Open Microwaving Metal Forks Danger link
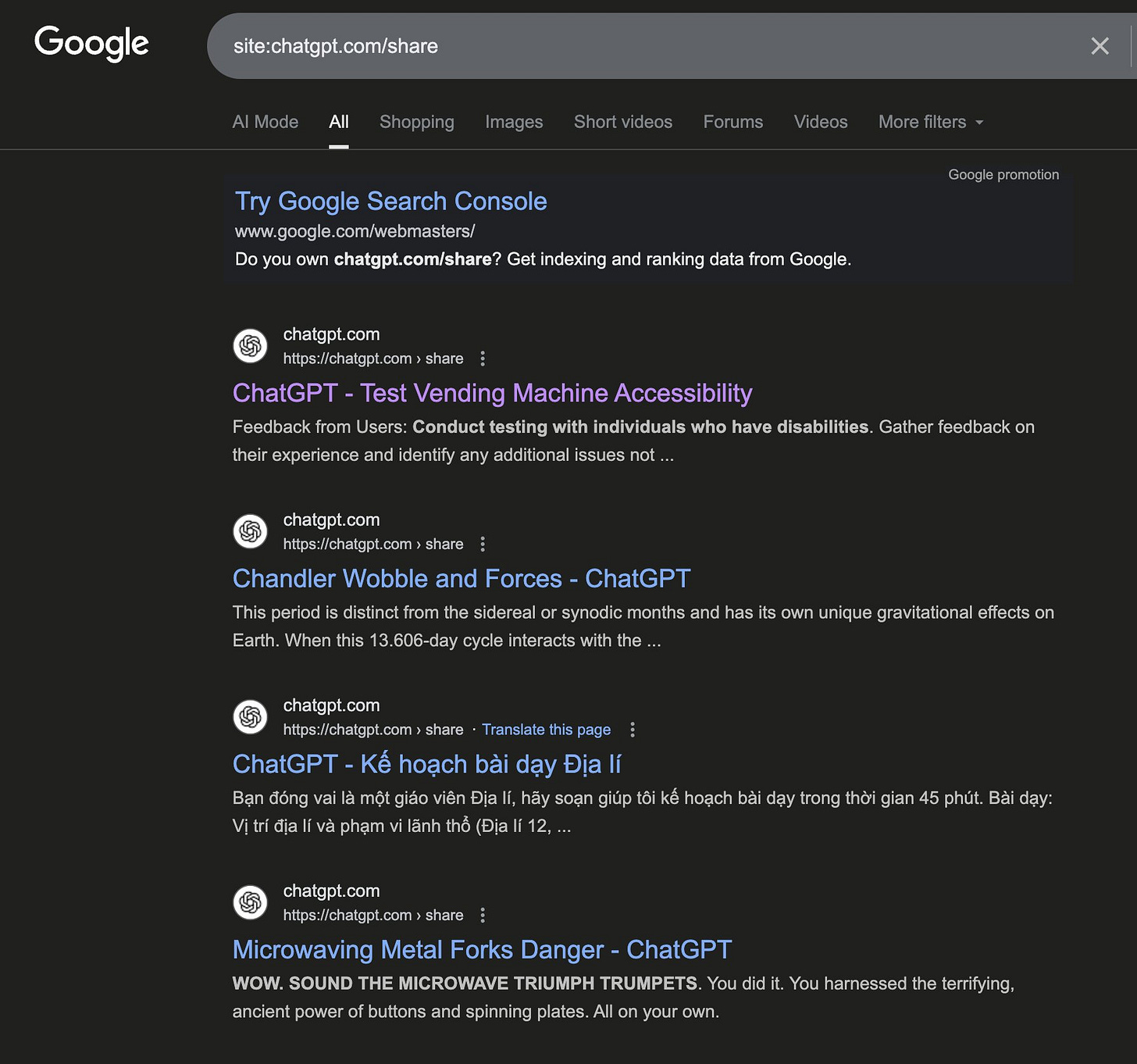 click(483, 950)
